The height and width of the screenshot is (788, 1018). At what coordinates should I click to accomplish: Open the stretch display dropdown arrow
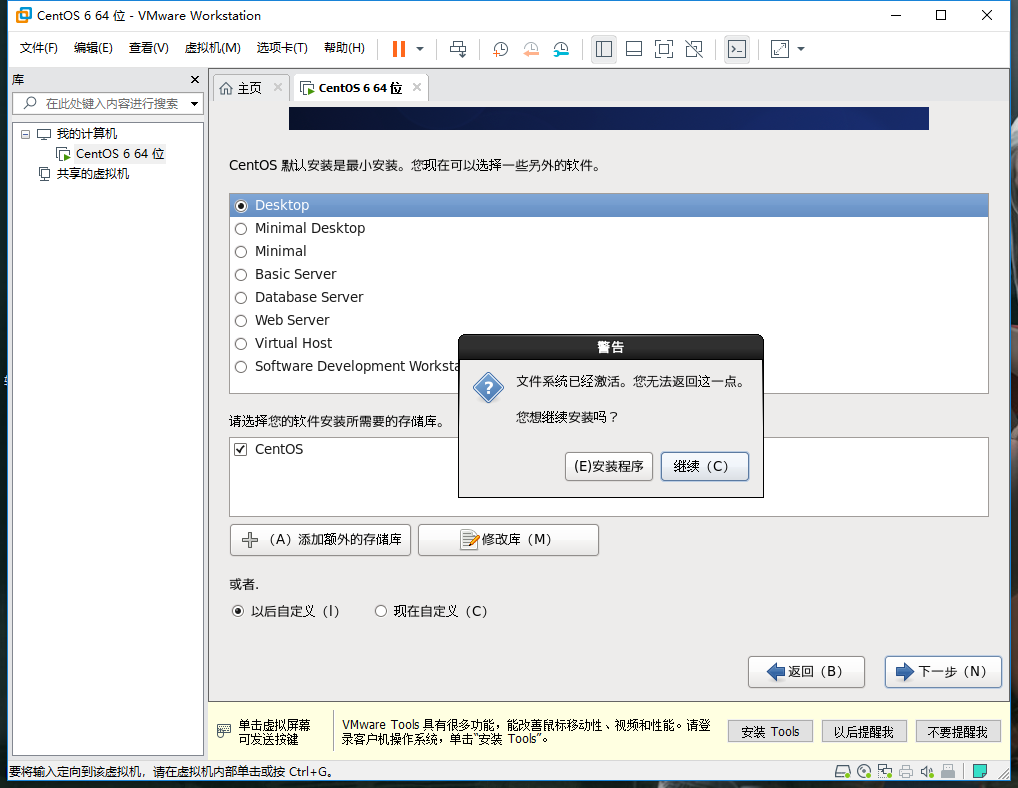(801, 49)
